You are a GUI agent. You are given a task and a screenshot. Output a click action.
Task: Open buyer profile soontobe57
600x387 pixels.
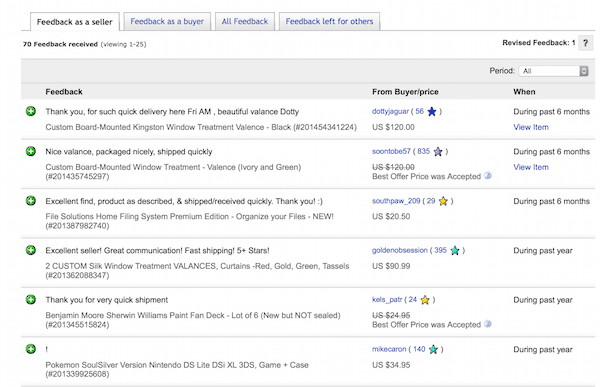click(x=391, y=151)
